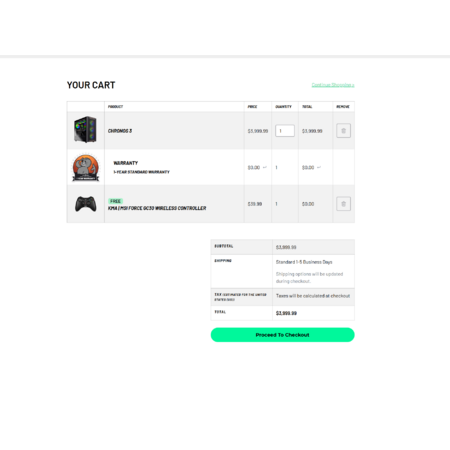Open the Force GC30 Wireless Controller product link
The width and height of the screenshot is (450, 450).
tap(157, 208)
